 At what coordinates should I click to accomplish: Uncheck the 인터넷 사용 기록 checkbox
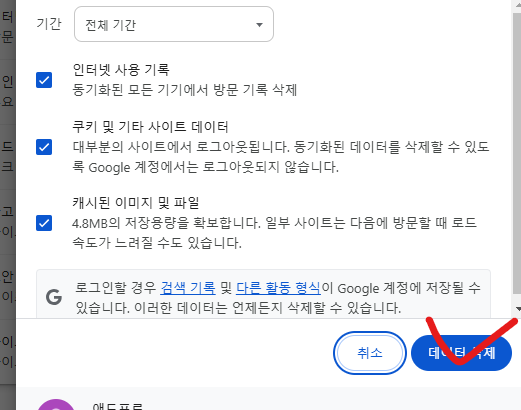tap(44, 80)
